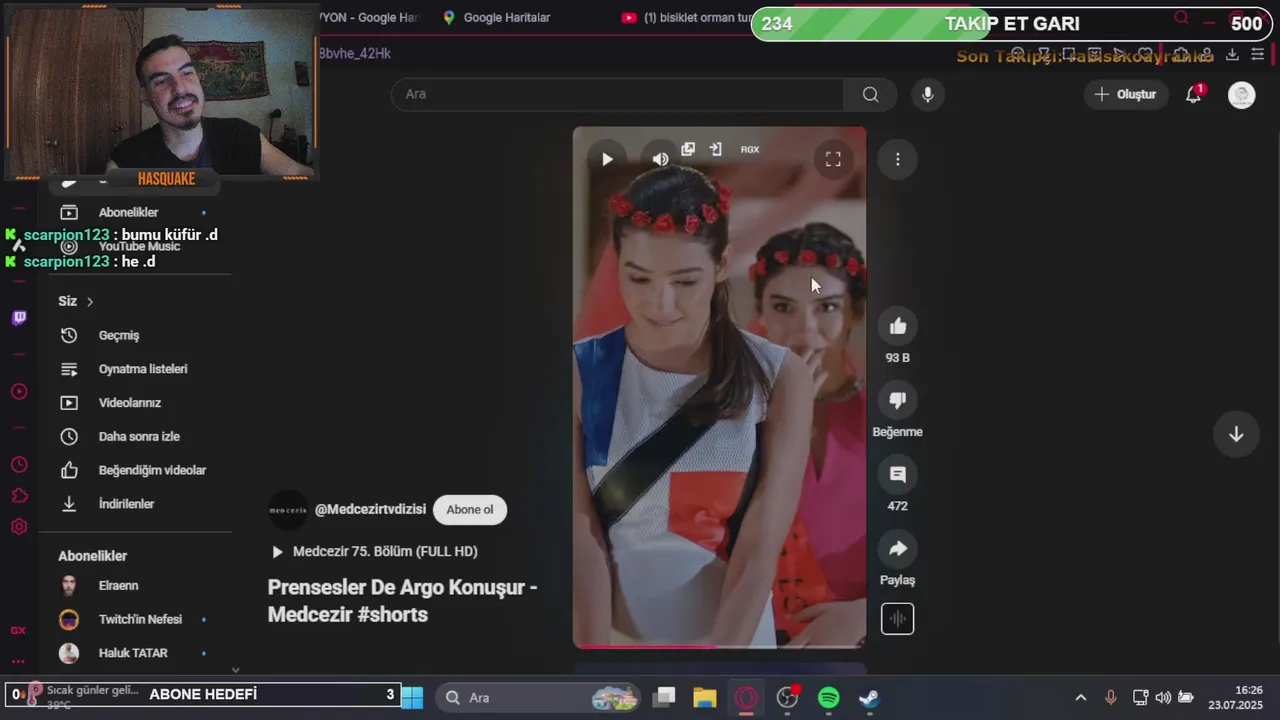Click the video pop-out icon above the short

point(688,149)
